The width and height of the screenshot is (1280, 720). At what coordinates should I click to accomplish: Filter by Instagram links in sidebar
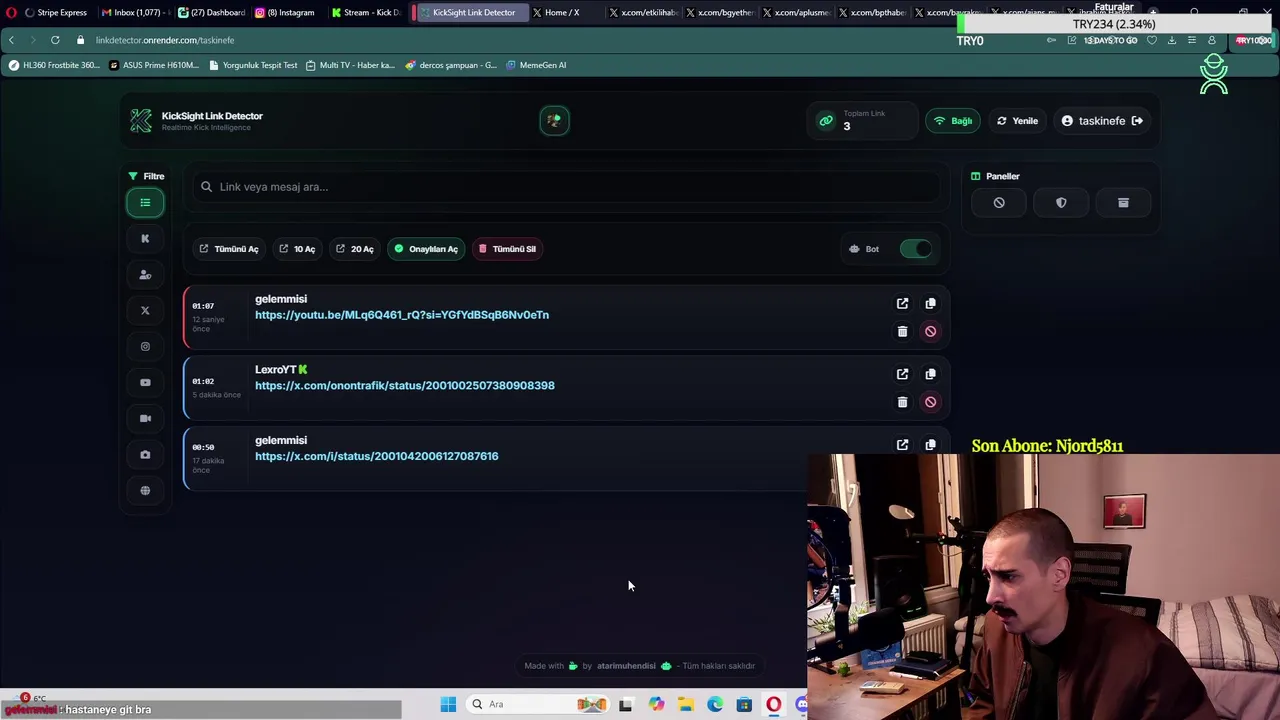pyautogui.click(x=145, y=347)
